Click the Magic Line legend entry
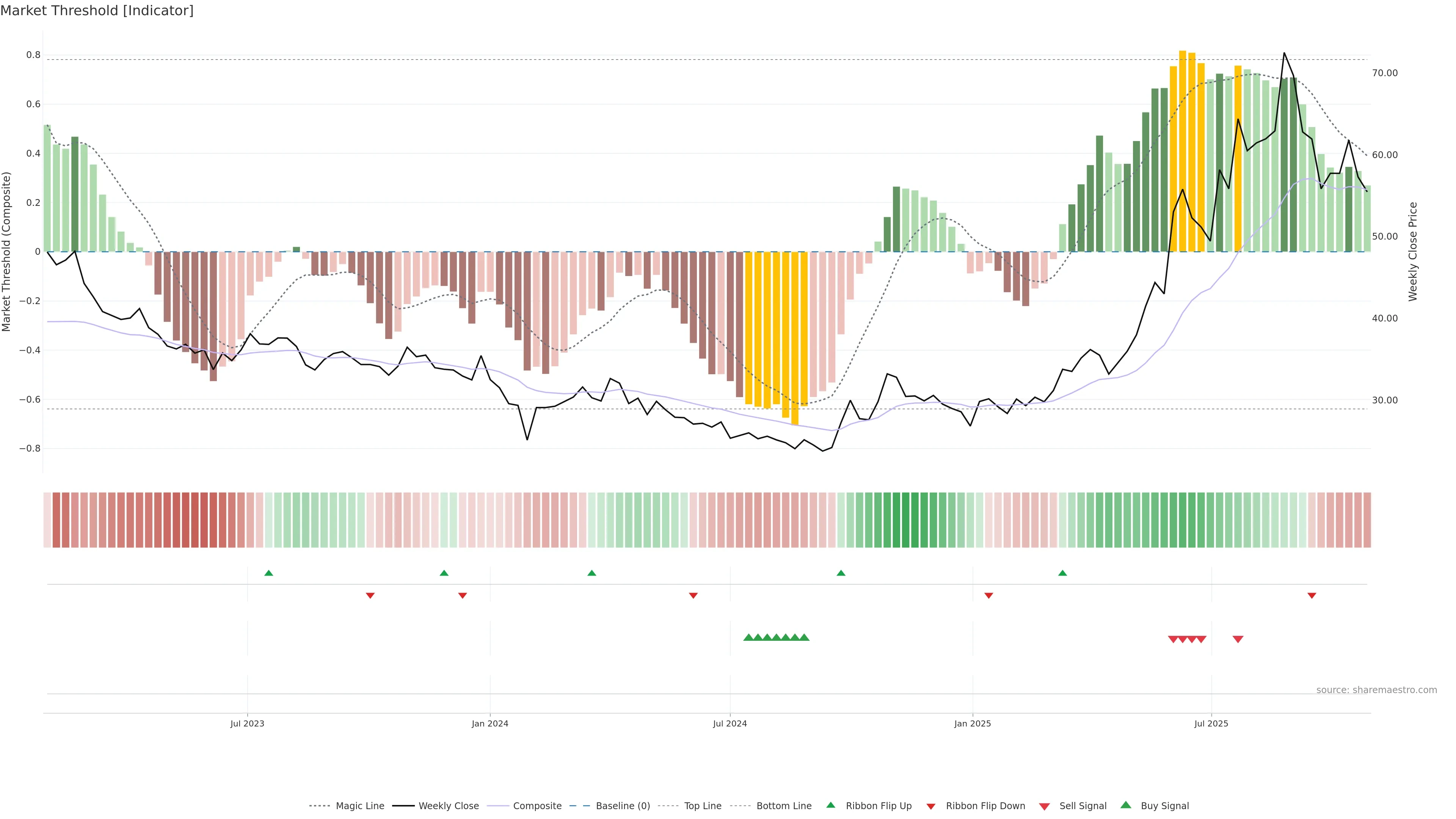The image size is (1456, 819). click(359, 805)
